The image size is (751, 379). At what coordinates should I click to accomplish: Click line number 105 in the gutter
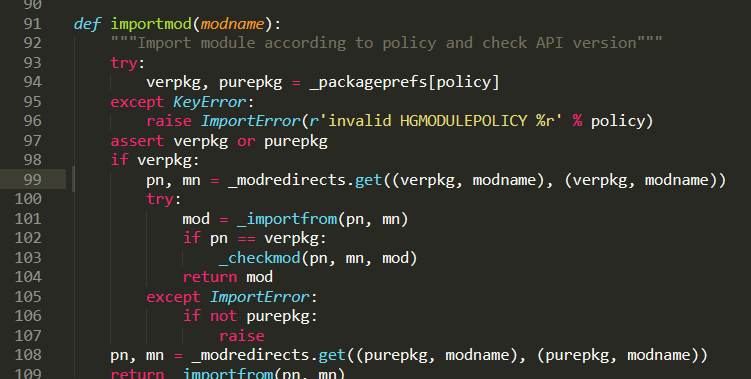click(28, 297)
